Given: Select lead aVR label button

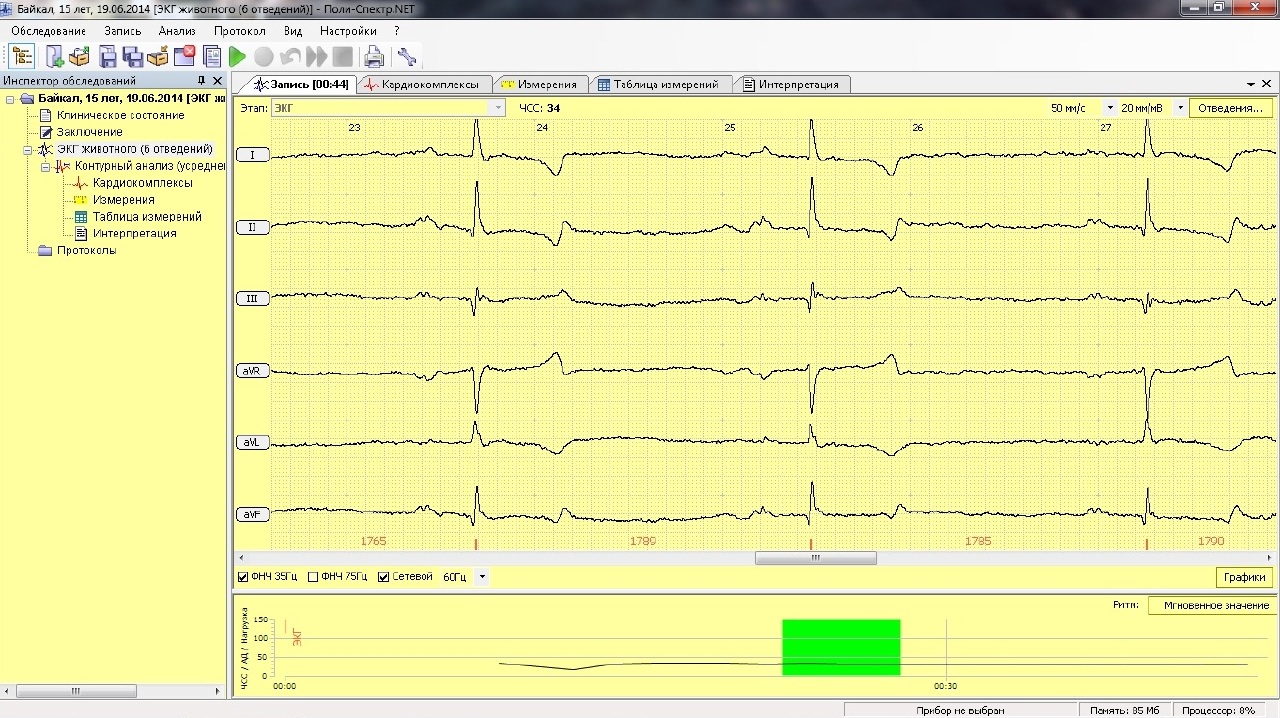Looking at the screenshot, I should (x=252, y=371).
